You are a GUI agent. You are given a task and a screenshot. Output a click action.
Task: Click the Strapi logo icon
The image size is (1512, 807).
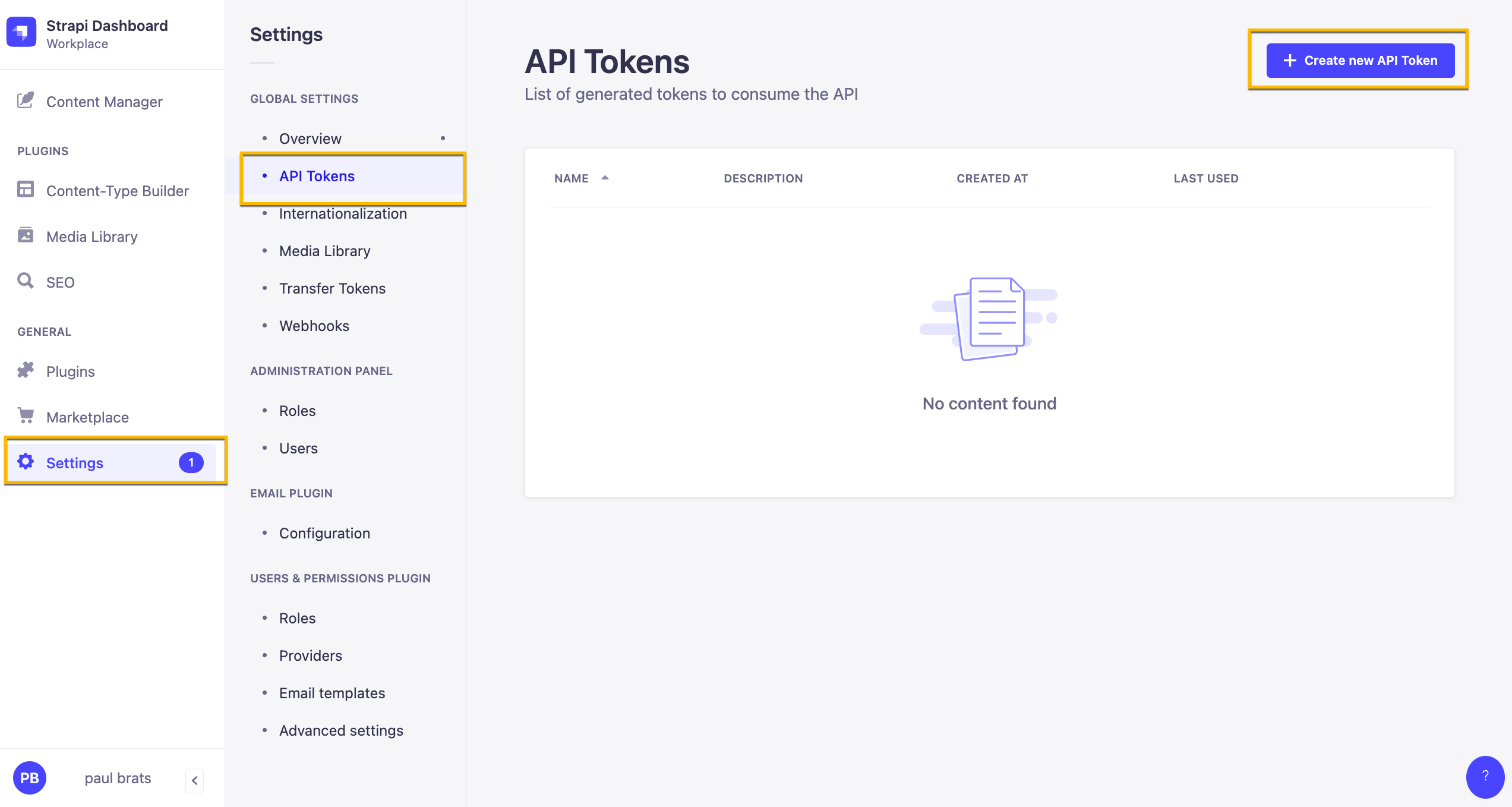click(21, 32)
